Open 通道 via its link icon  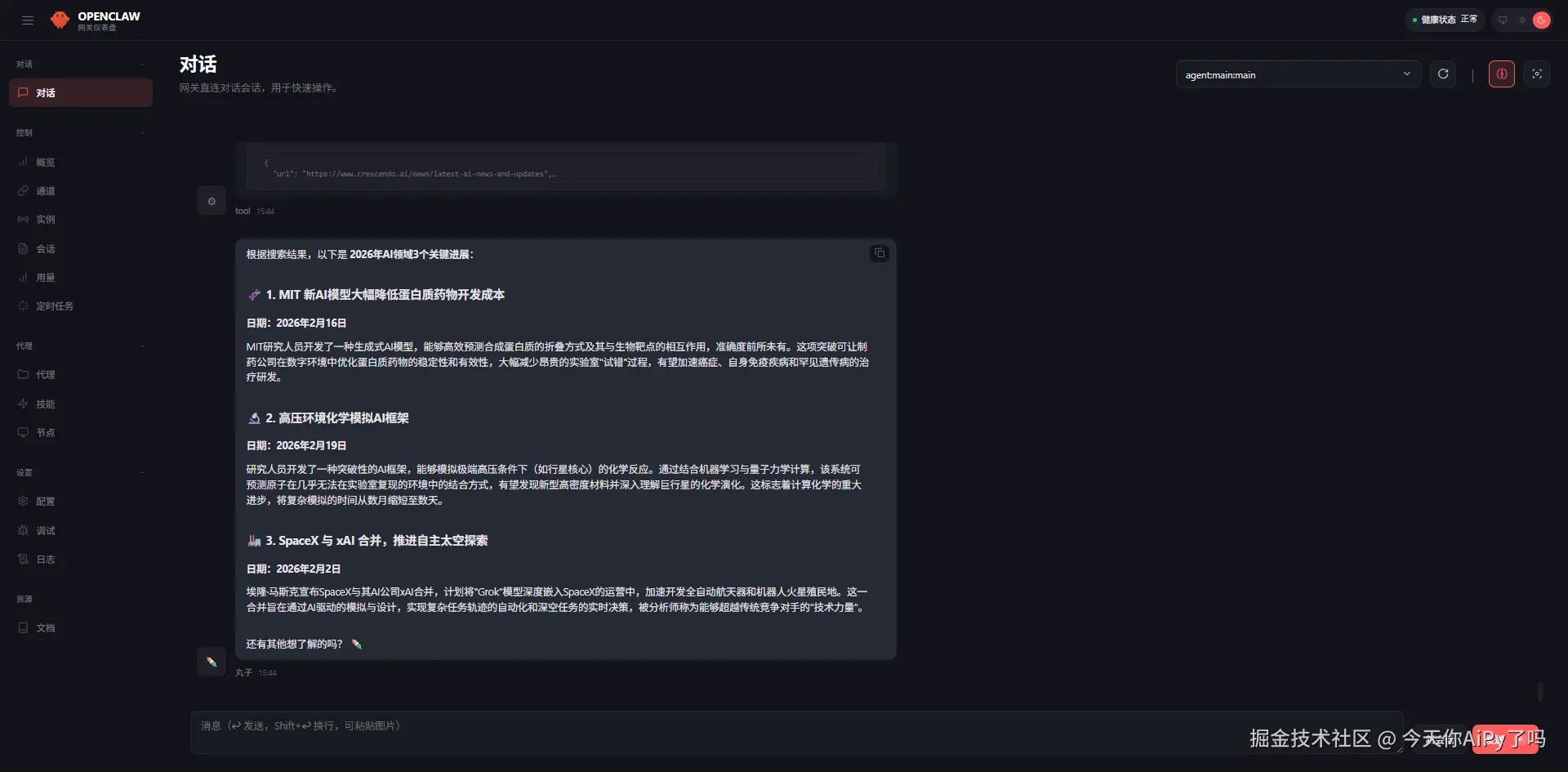click(23, 191)
